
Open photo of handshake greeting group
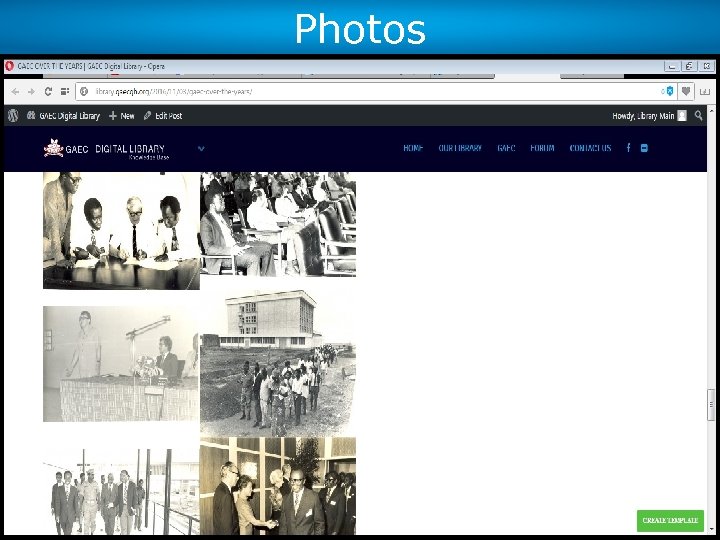coord(278,486)
